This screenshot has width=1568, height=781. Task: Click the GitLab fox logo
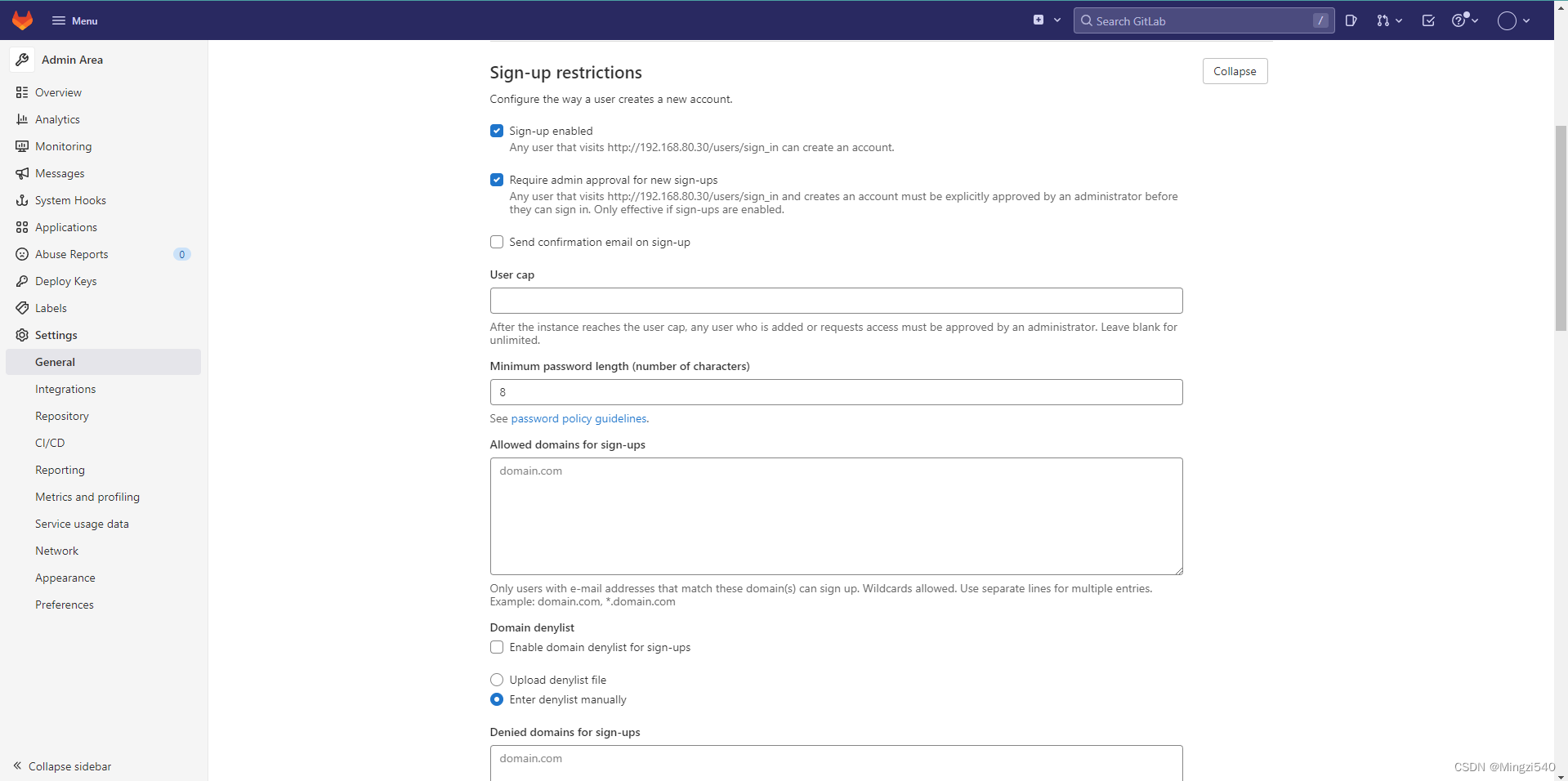pyautogui.click(x=23, y=20)
